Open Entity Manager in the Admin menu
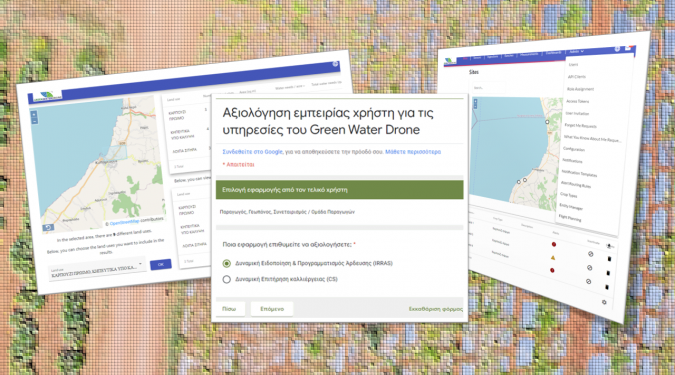Screen dimensions: 675x375 pos(571,207)
